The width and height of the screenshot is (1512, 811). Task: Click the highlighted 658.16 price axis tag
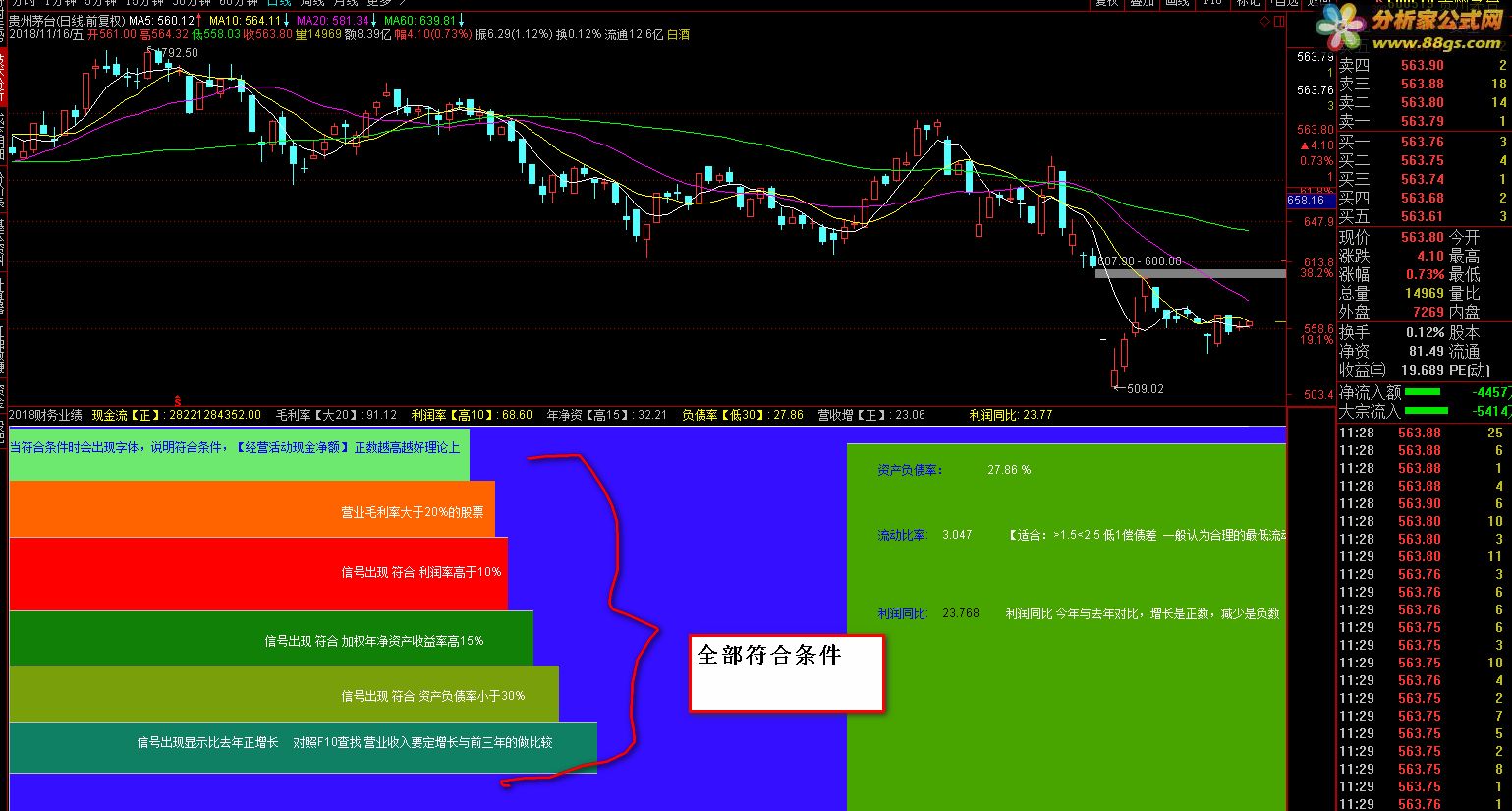coord(1309,201)
